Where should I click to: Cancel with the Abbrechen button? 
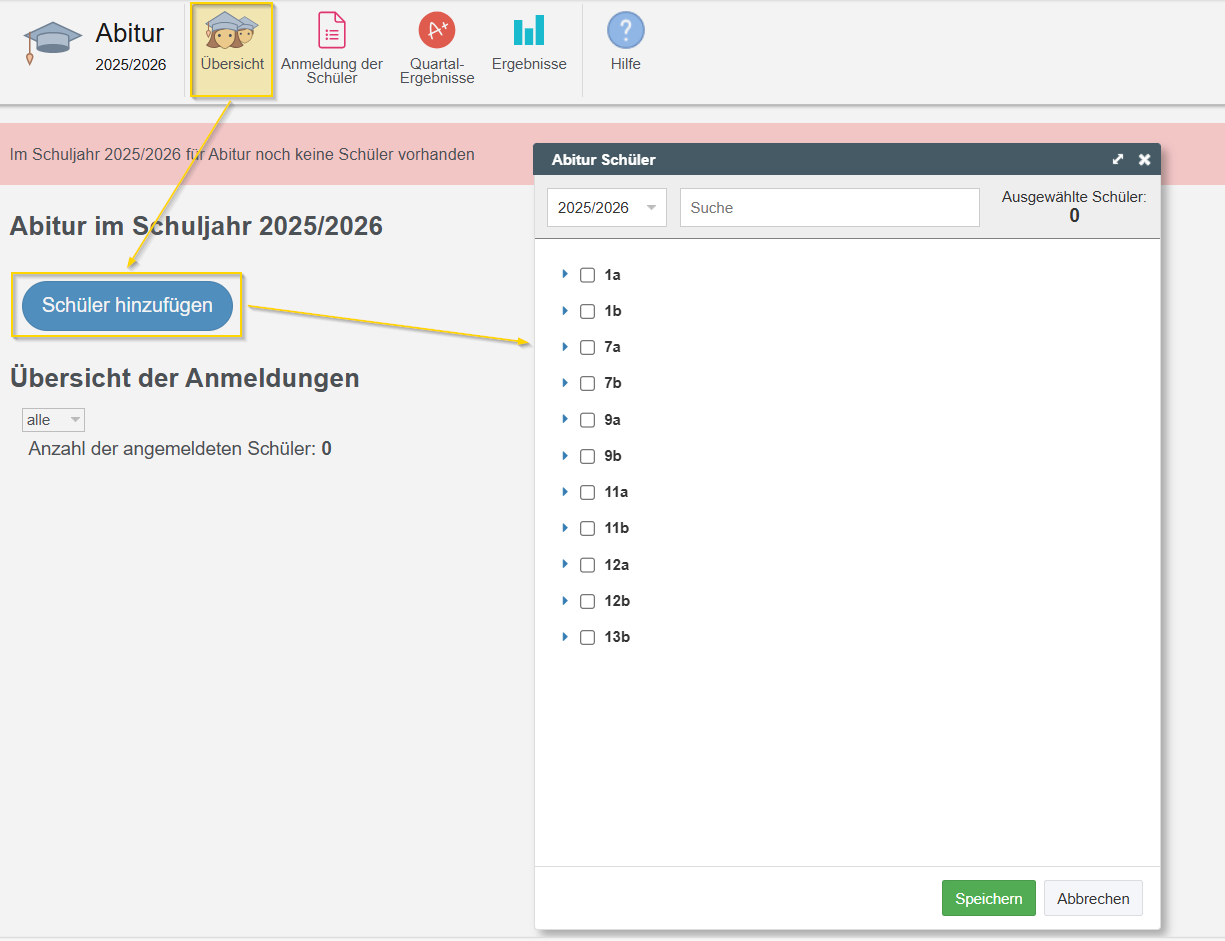pos(1093,898)
